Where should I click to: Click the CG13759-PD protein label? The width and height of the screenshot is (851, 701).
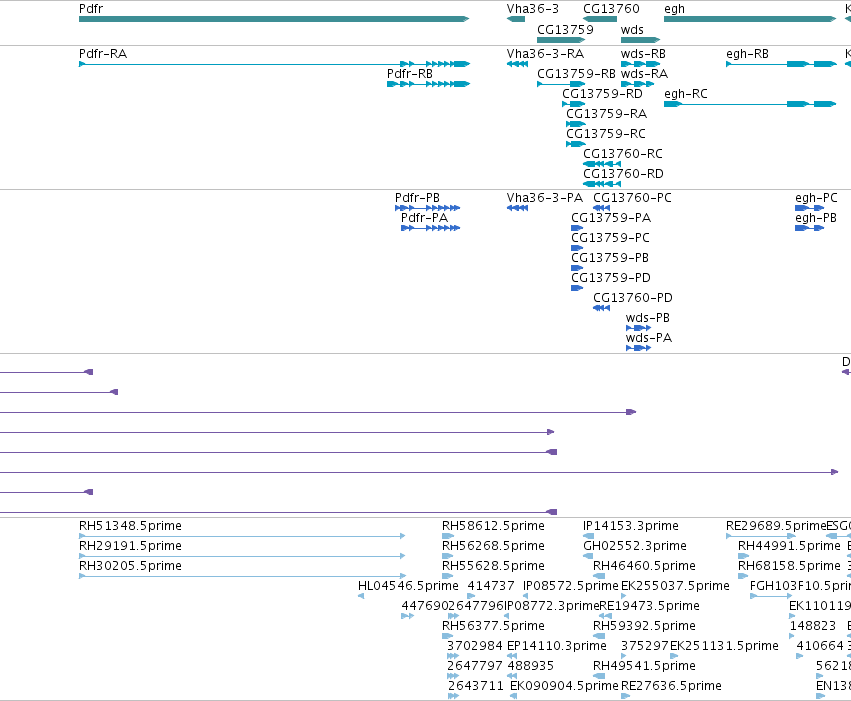(x=611, y=278)
